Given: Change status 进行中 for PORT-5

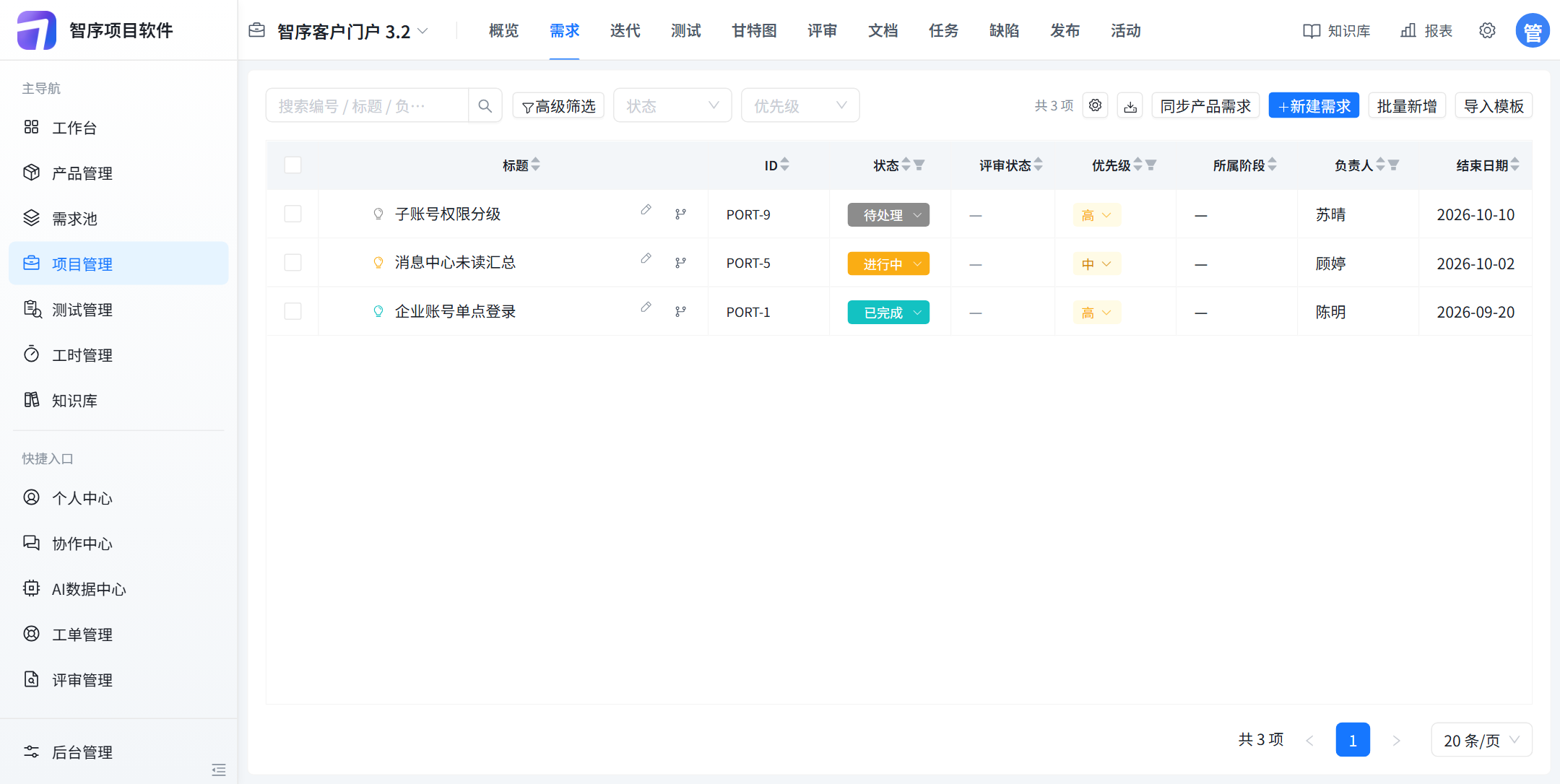Looking at the screenshot, I should 888,263.
